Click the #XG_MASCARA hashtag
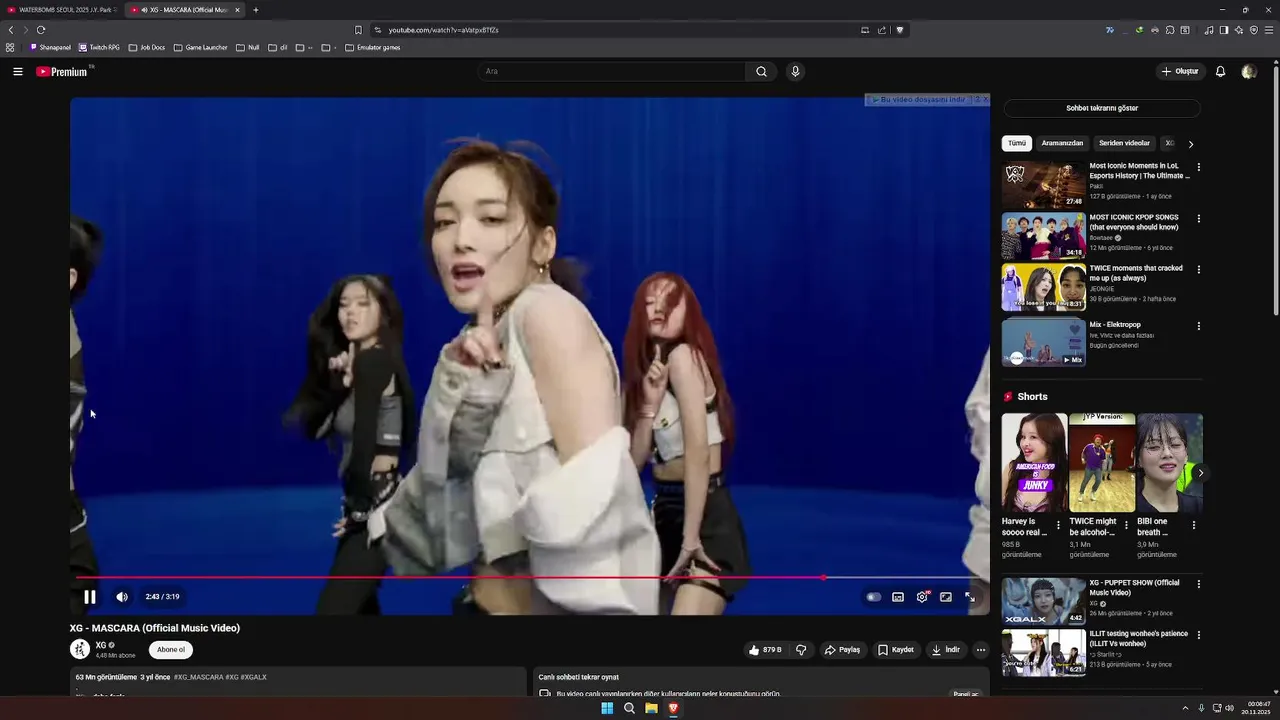Screen dimensions: 1280x720 (x=198, y=677)
